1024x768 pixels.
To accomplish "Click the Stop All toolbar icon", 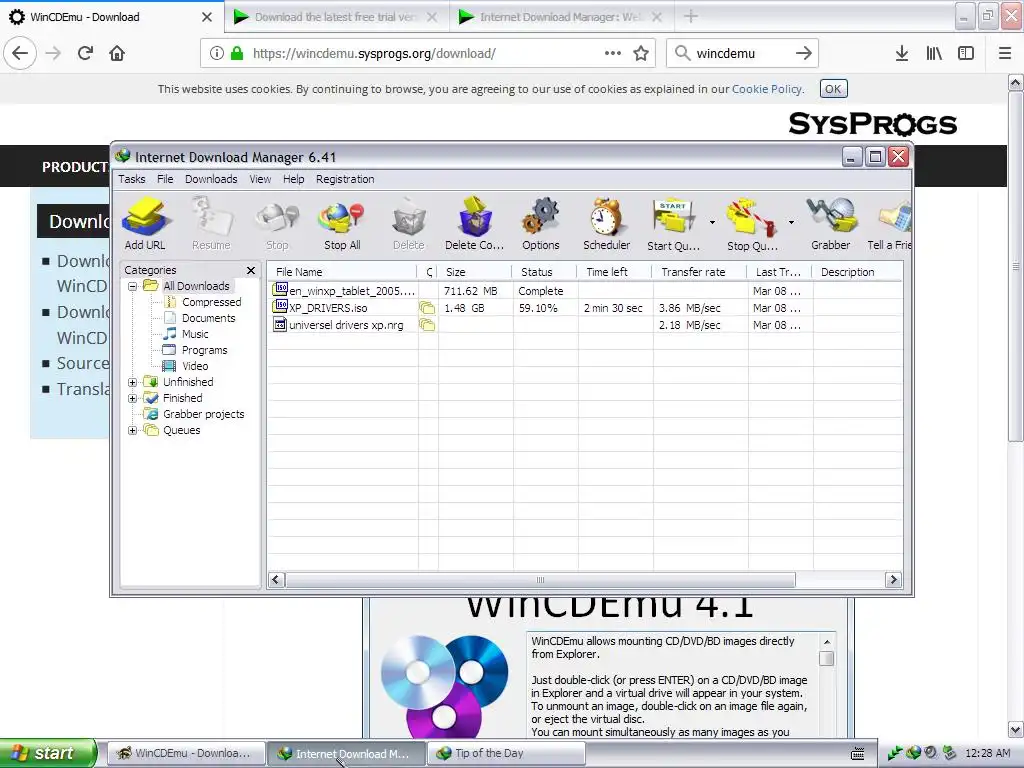I will (x=342, y=224).
